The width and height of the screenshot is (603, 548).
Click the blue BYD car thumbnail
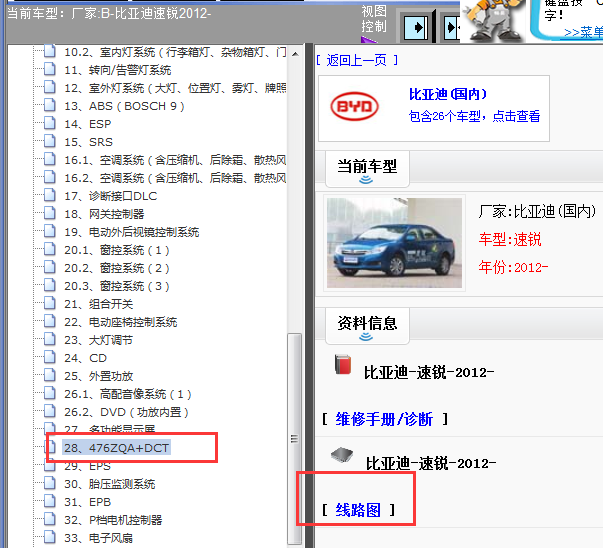point(394,243)
